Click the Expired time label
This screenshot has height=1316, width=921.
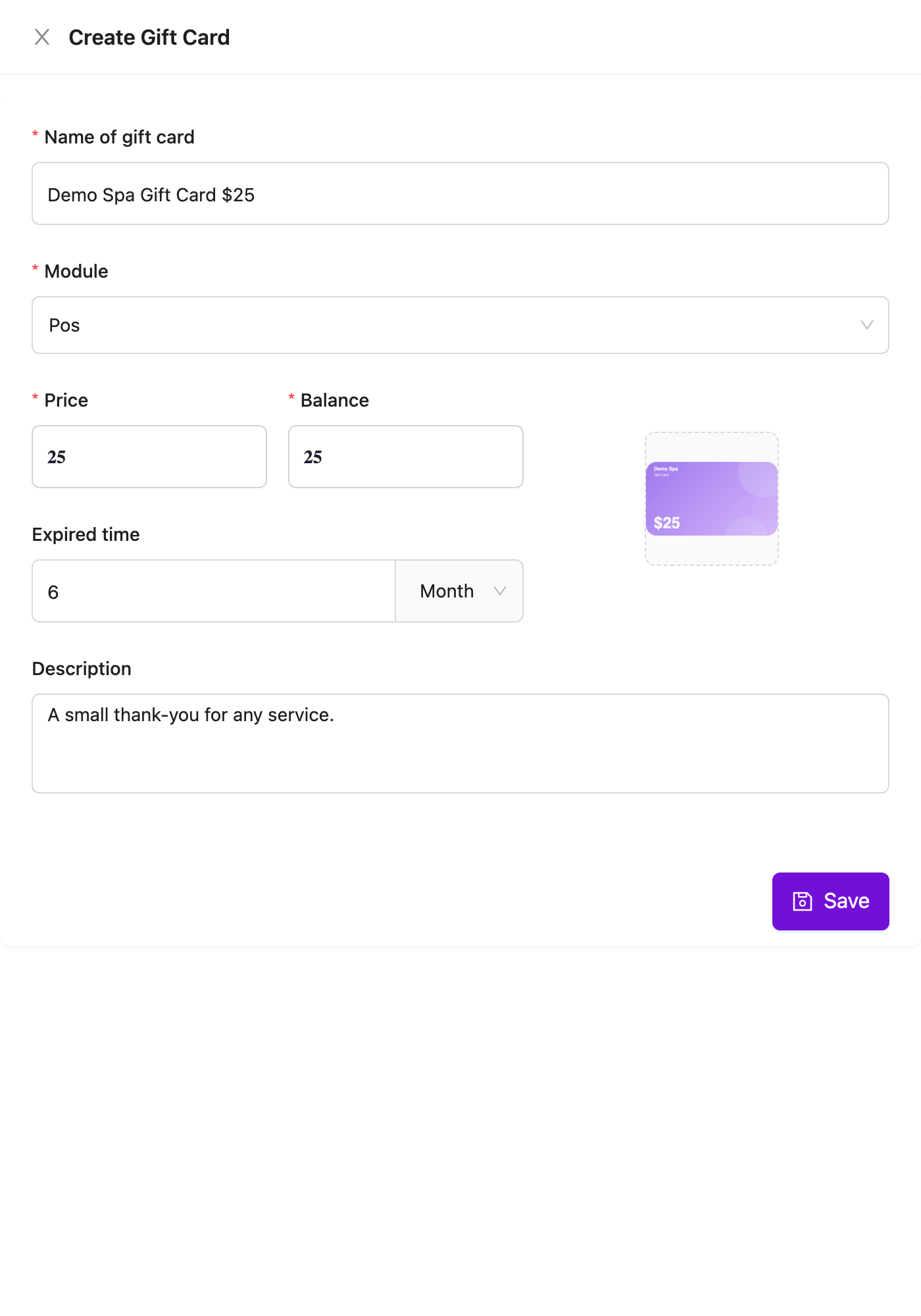pos(86,534)
